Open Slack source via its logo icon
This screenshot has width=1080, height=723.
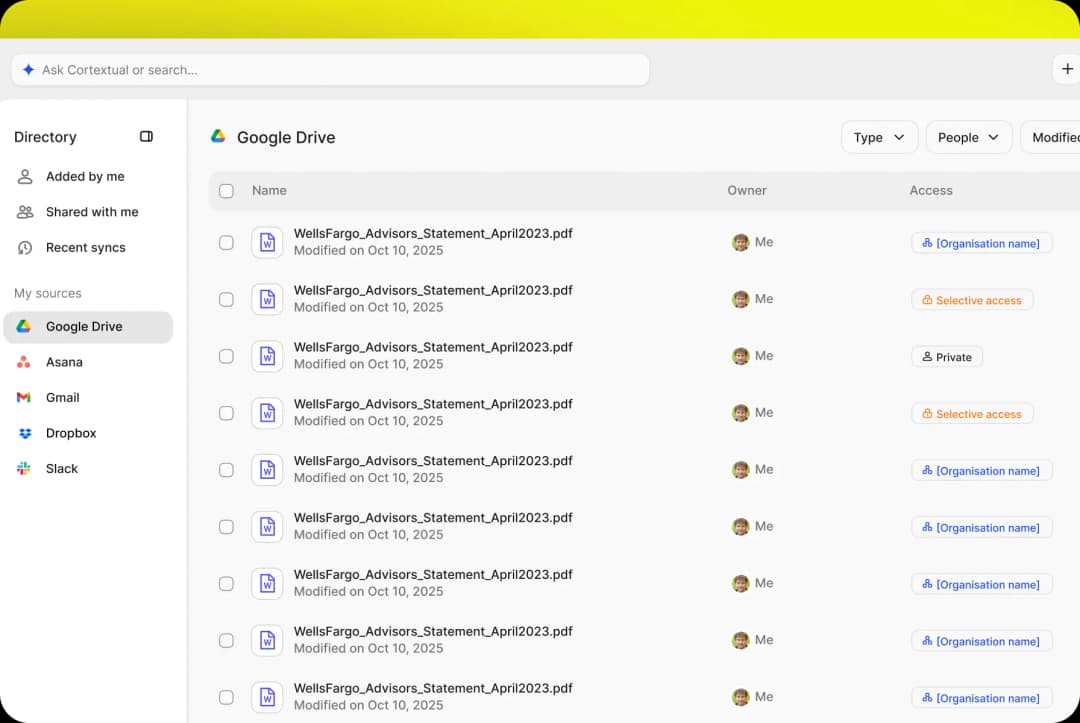24,468
